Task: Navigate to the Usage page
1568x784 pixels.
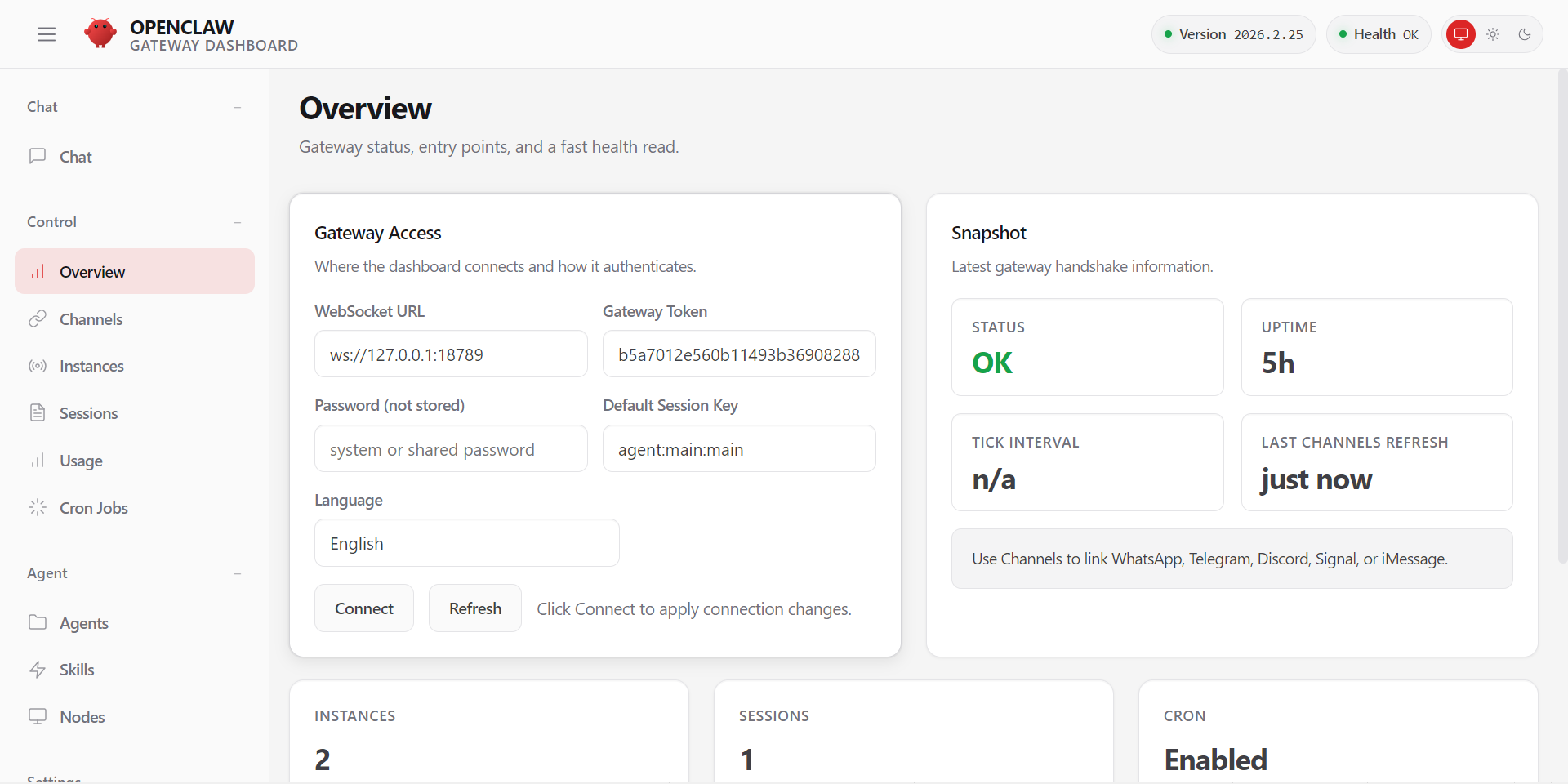Action: point(135,461)
